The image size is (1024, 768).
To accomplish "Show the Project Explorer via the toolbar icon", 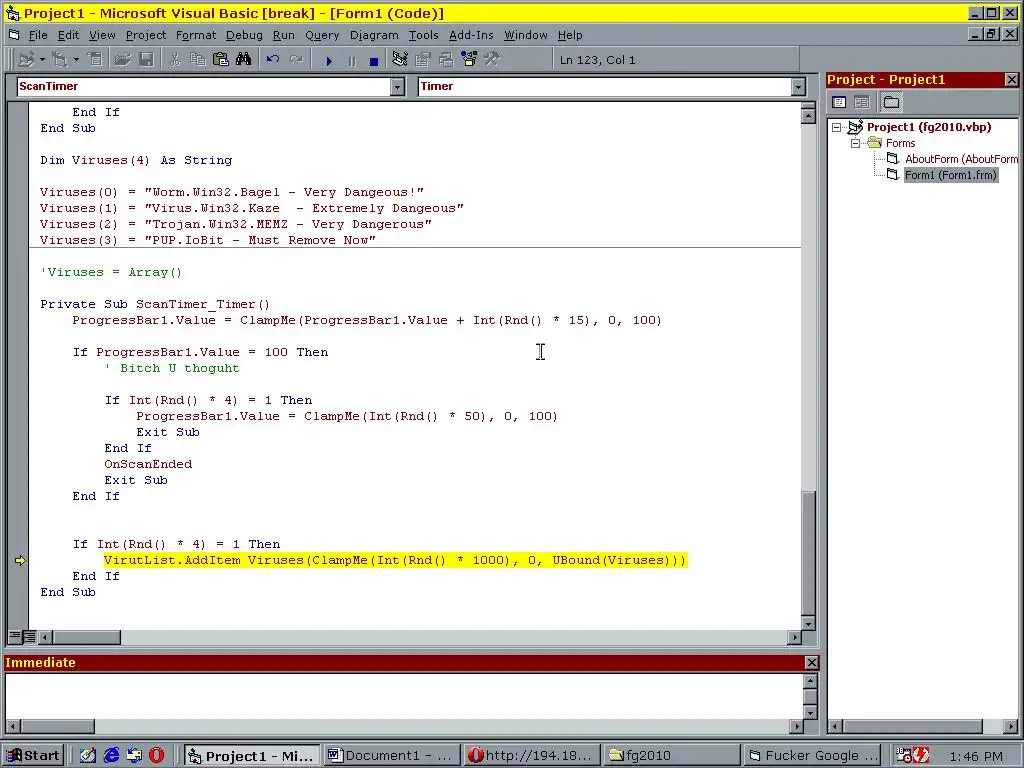I will tap(400, 60).
